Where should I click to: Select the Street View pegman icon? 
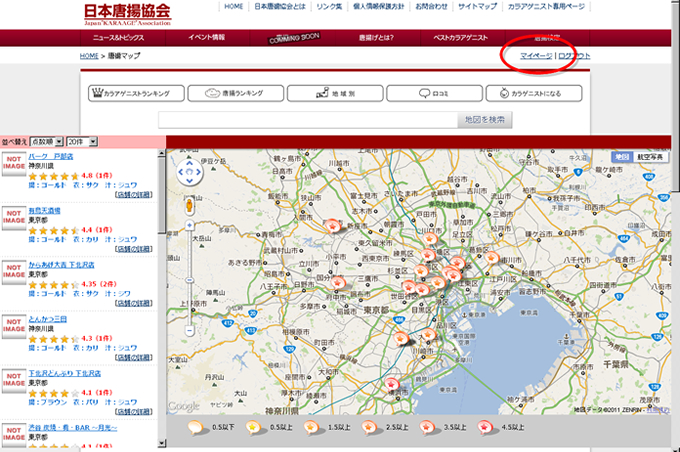pyautogui.click(x=190, y=205)
